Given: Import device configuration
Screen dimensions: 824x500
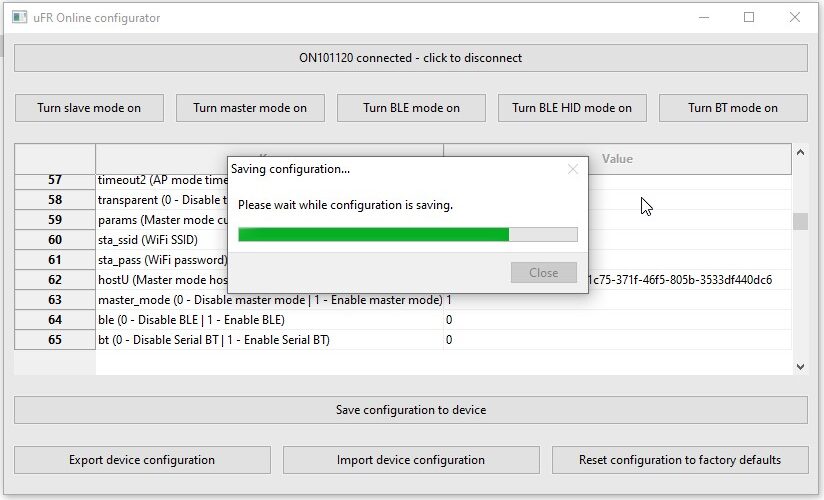Looking at the screenshot, I should 411,460.
